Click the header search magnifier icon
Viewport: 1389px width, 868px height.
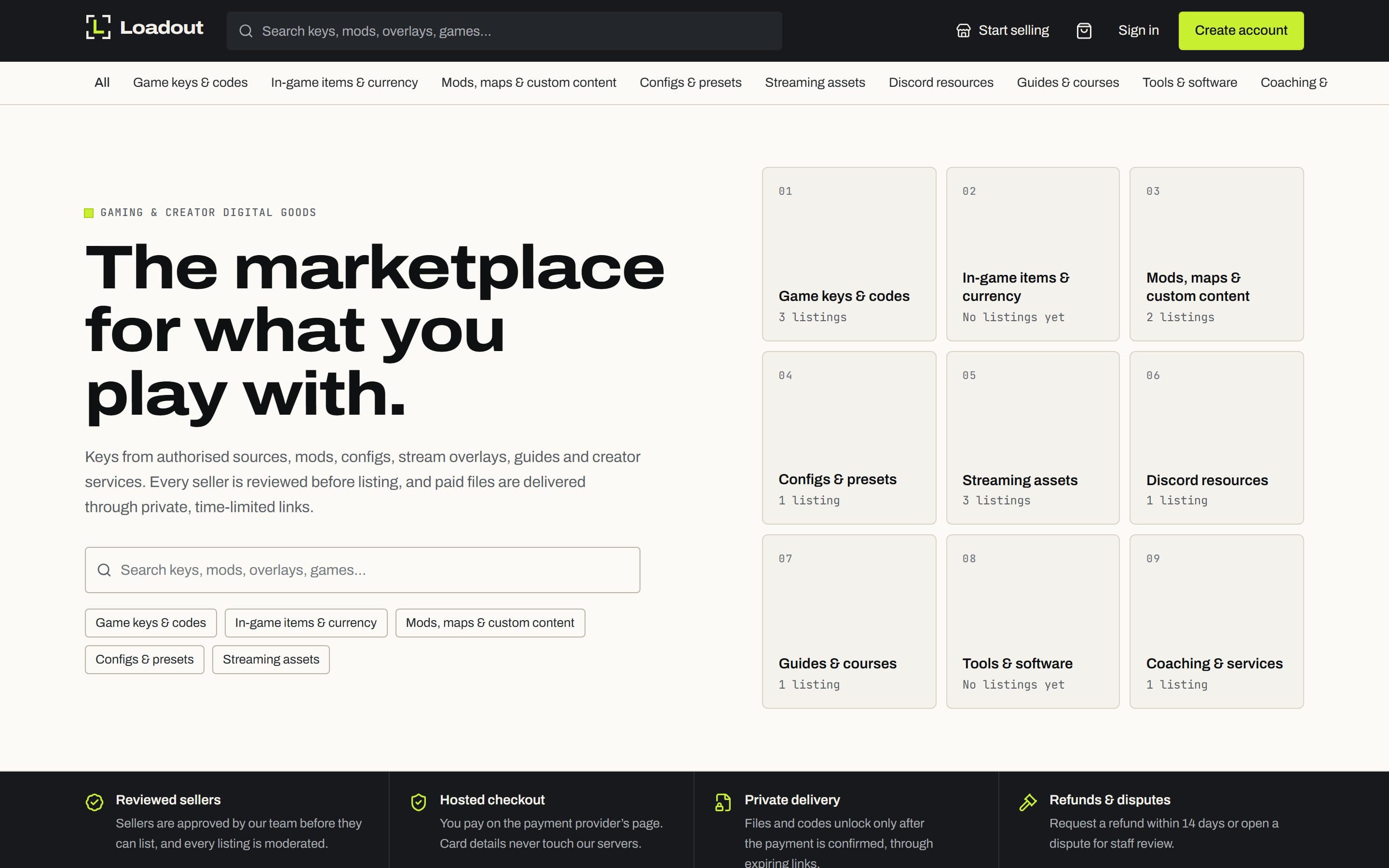point(245,31)
